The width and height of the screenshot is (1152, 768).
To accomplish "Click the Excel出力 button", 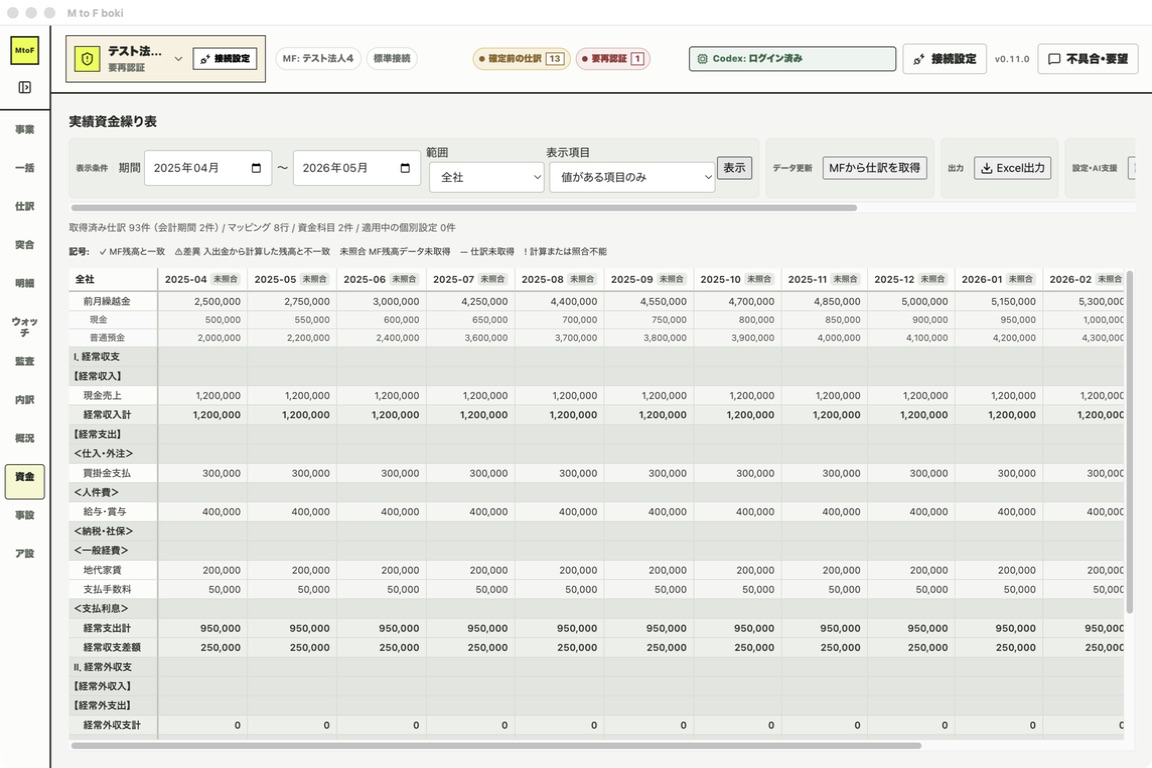I will coord(1012,168).
